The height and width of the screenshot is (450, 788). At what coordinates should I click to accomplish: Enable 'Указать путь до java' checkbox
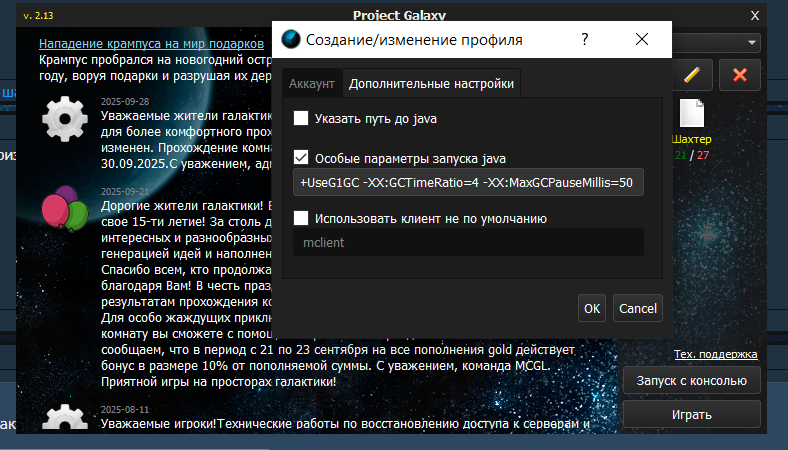pos(301,118)
